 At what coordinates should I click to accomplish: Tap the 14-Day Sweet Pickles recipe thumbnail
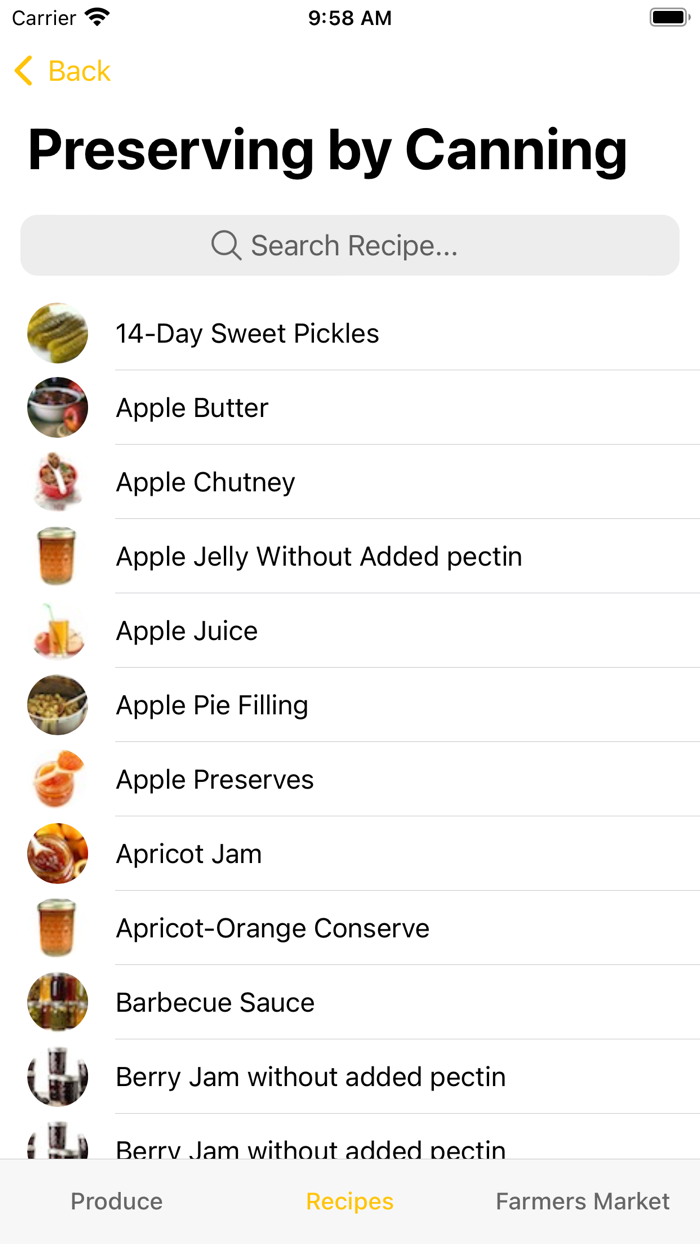point(57,333)
